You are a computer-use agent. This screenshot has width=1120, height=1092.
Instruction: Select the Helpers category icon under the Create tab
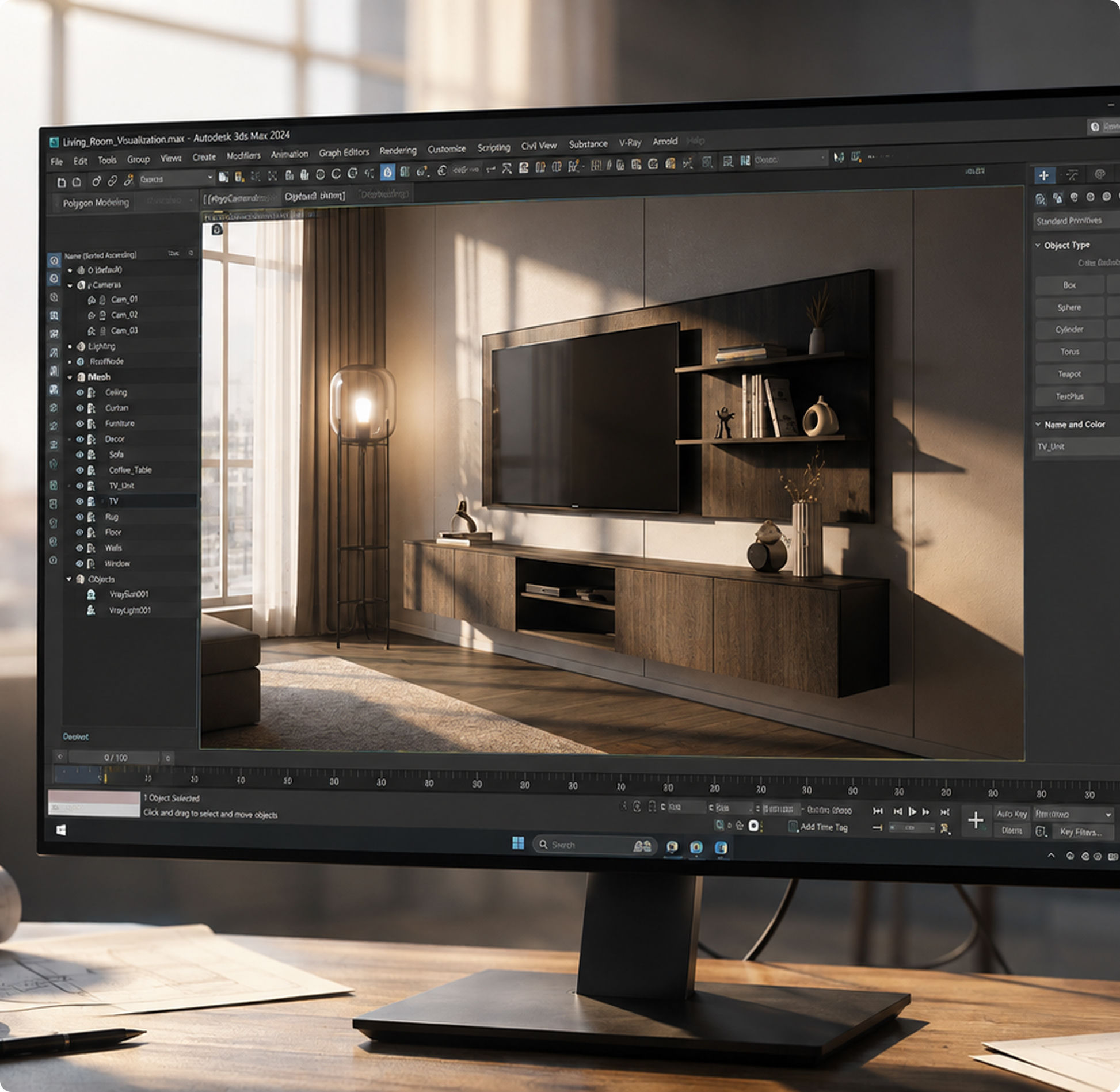click(1106, 196)
